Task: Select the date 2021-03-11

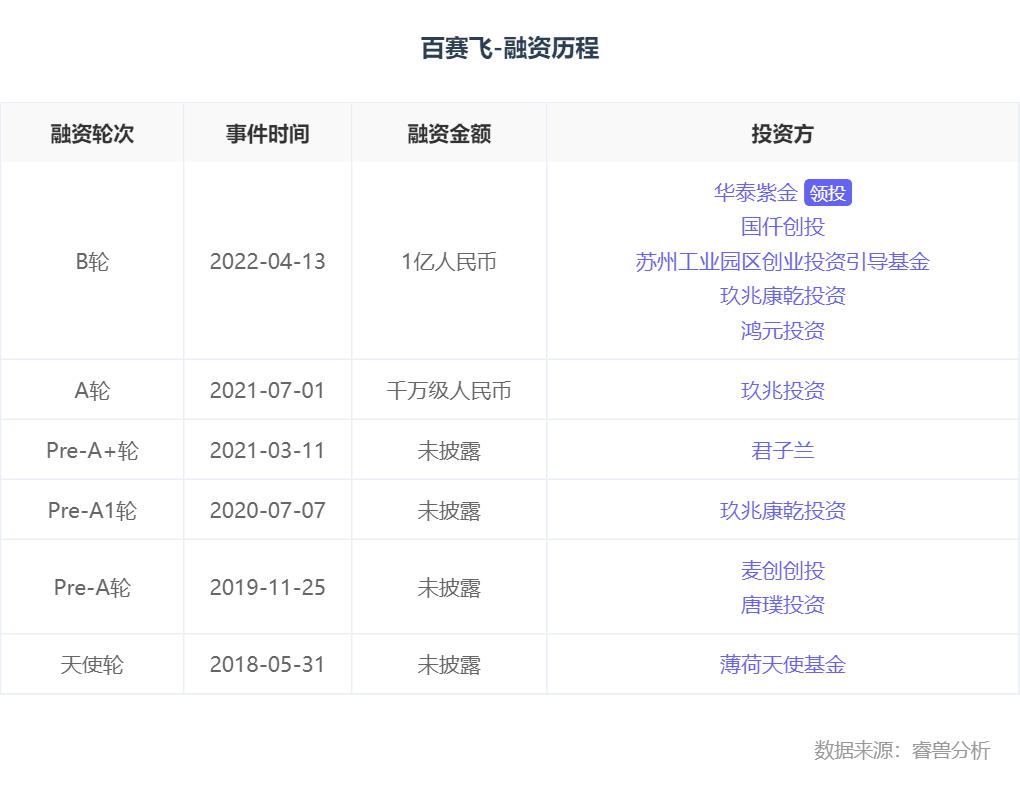Action: point(267,450)
